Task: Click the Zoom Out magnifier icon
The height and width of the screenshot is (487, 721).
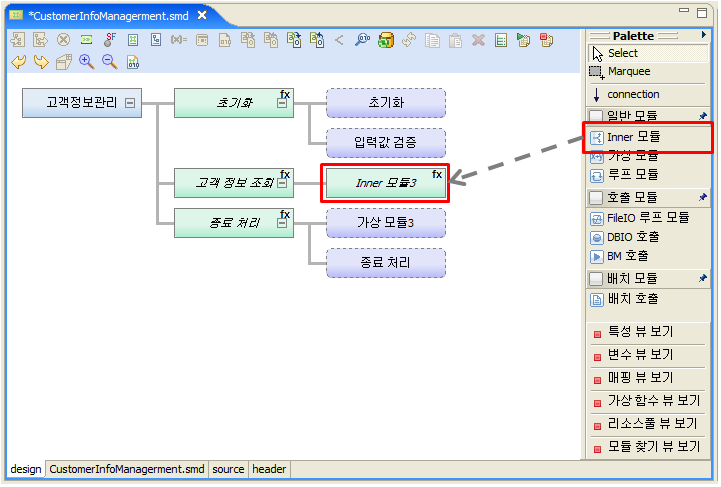Action: [x=109, y=62]
